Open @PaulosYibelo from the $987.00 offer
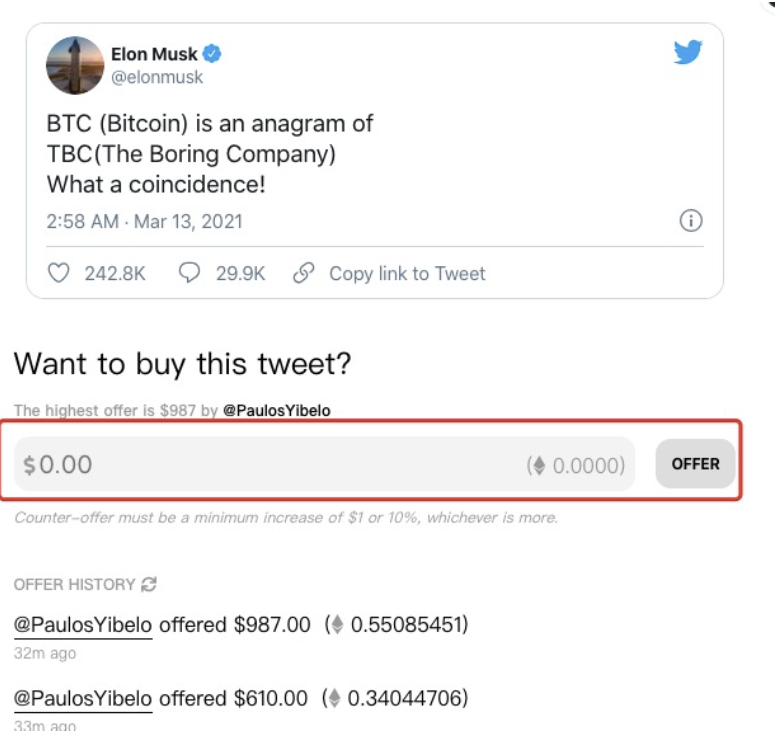 point(83,625)
